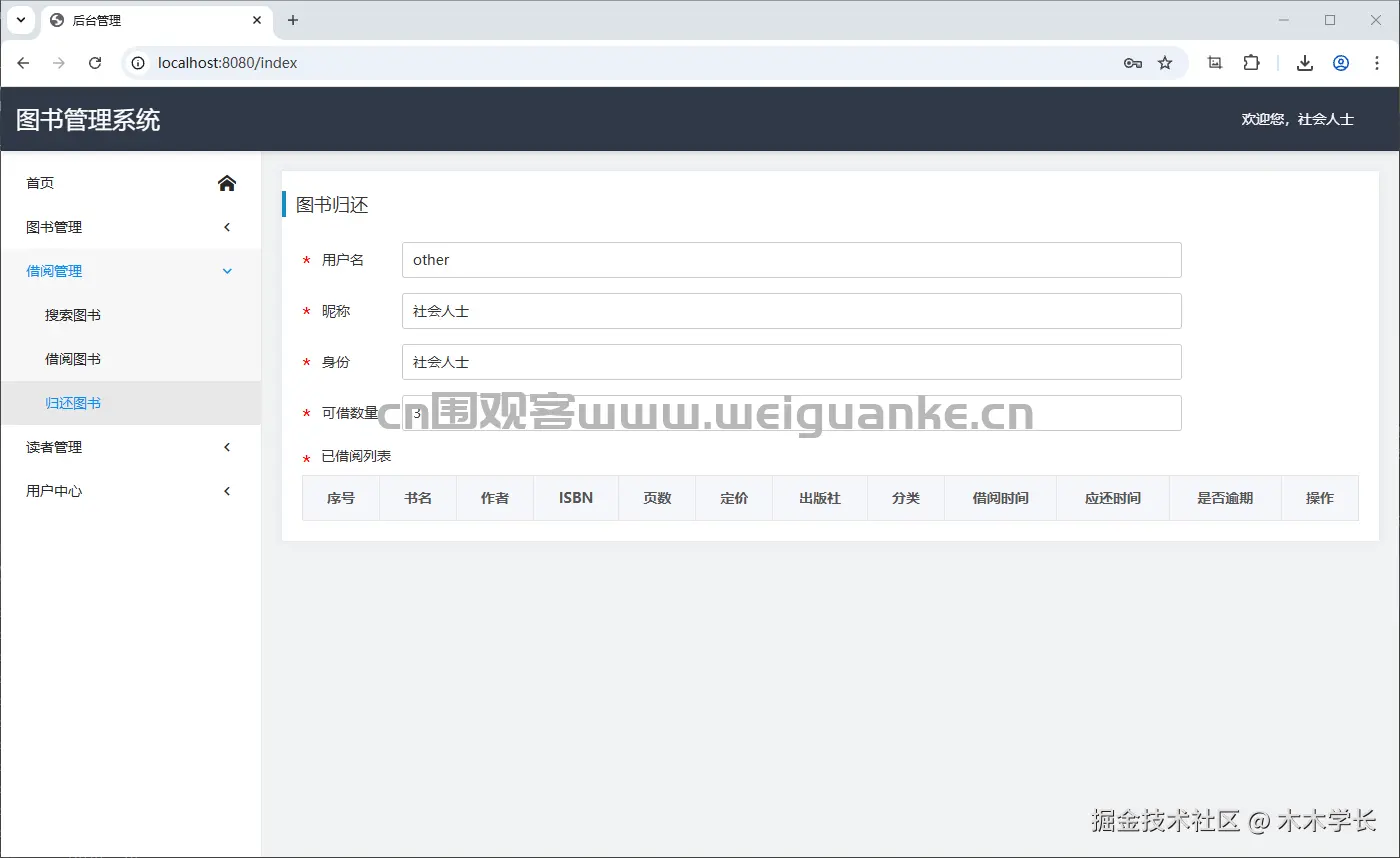Open a new tab with plus icon
This screenshot has width=1400, height=858.
[x=293, y=20]
